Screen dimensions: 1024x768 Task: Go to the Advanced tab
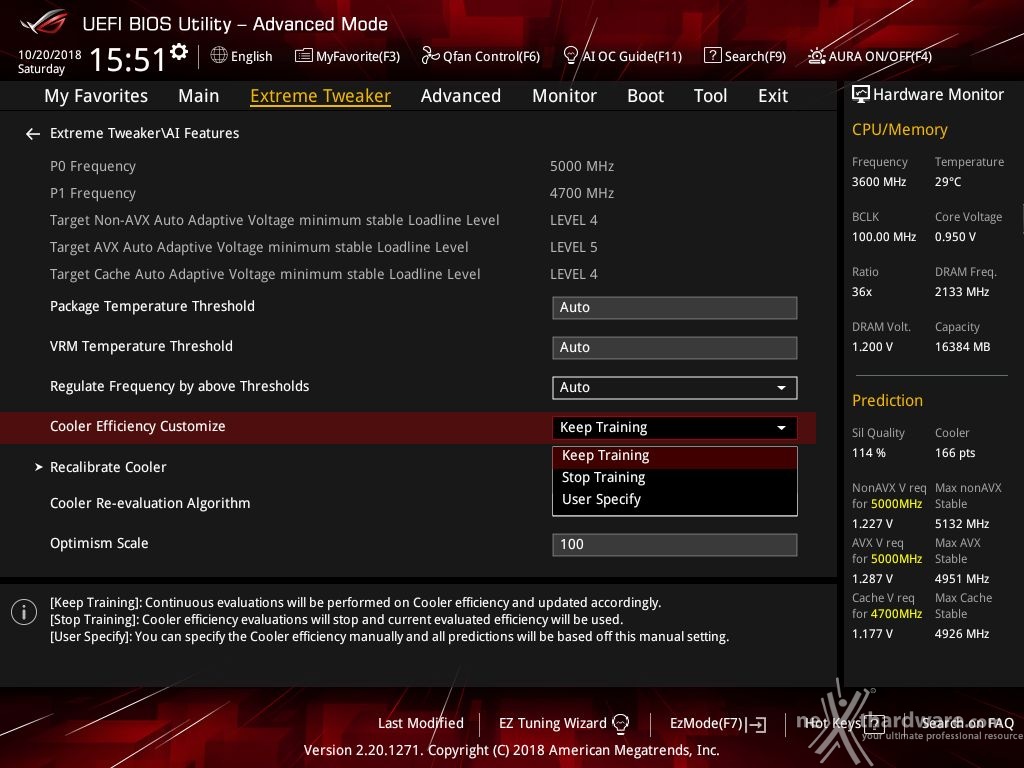coord(461,96)
